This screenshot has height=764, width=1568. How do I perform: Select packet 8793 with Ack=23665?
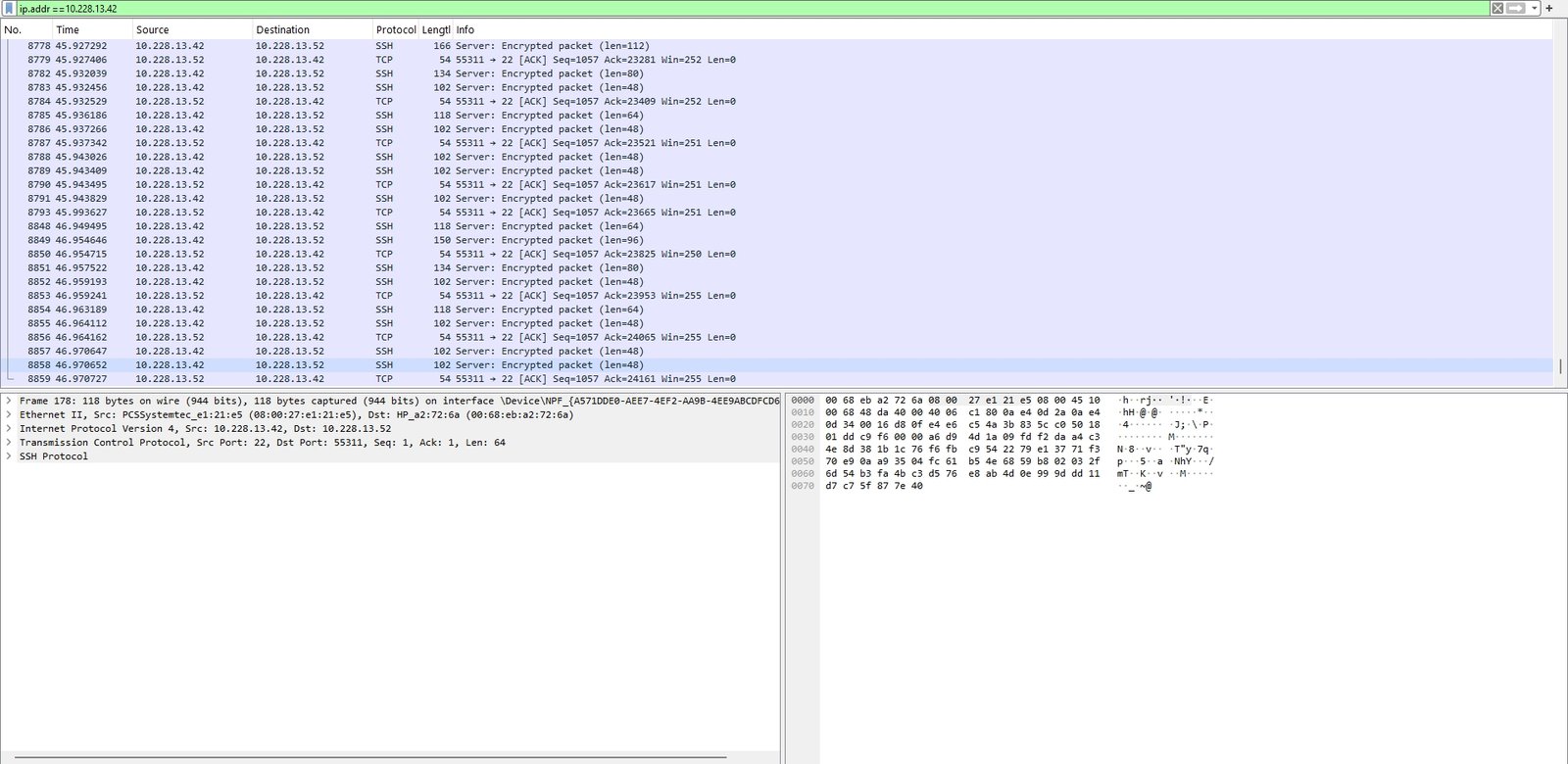point(777,212)
